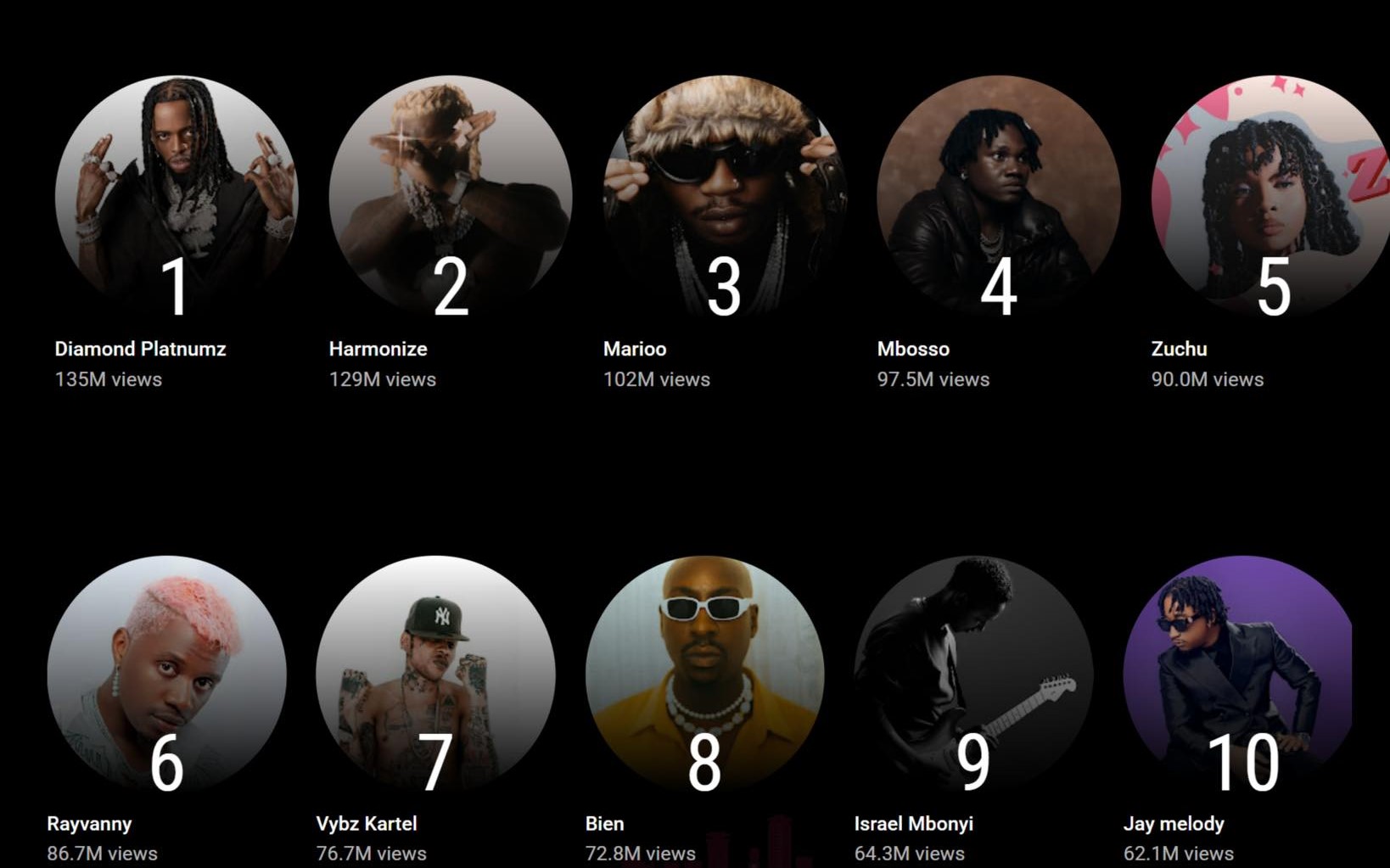Click the Jay melody name link
1390x868 pixels.
(1174, 824)
